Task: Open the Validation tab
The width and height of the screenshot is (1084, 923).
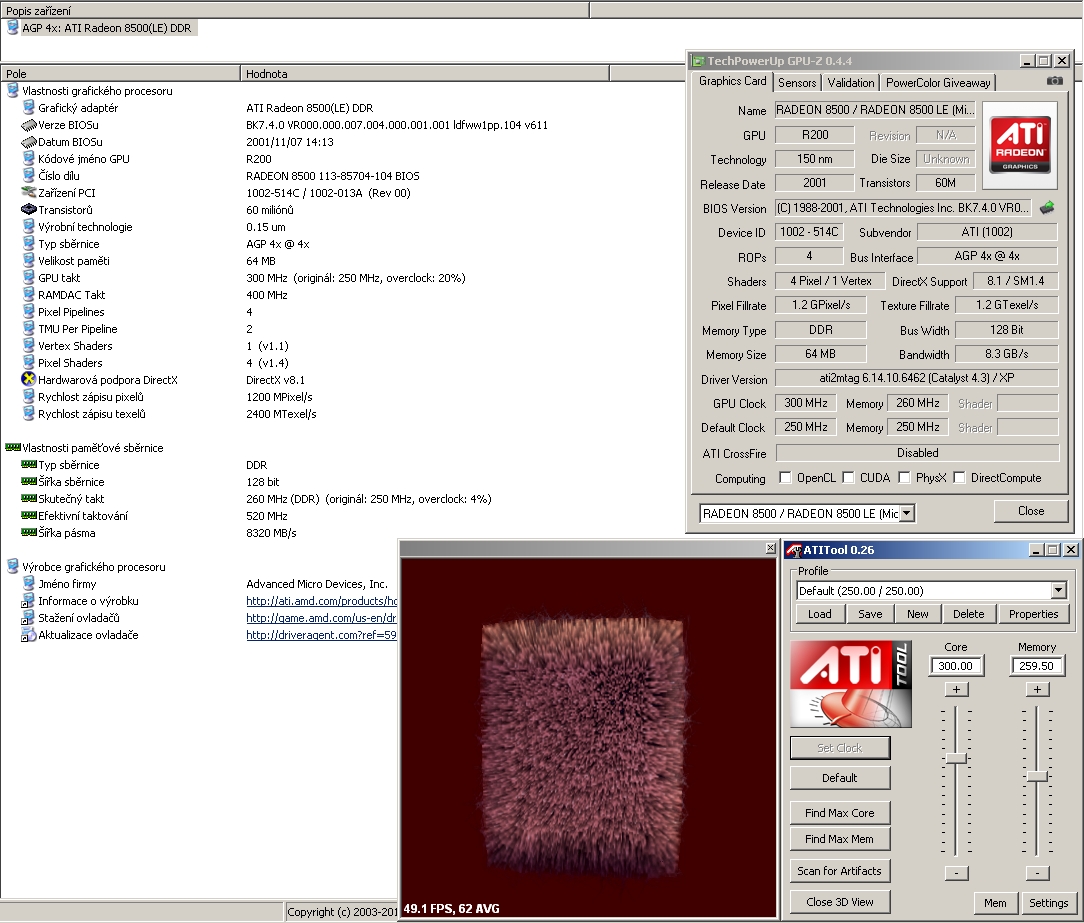Action: click(851, 83)
